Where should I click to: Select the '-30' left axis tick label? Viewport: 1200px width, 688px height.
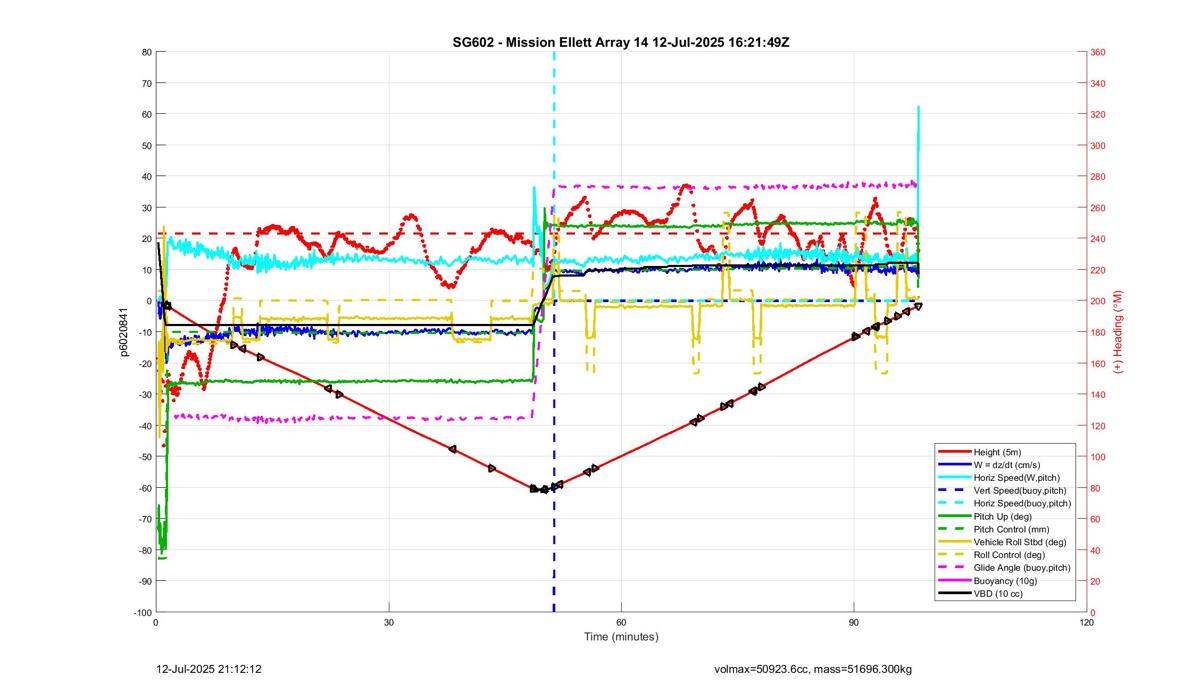coord(144,394)
